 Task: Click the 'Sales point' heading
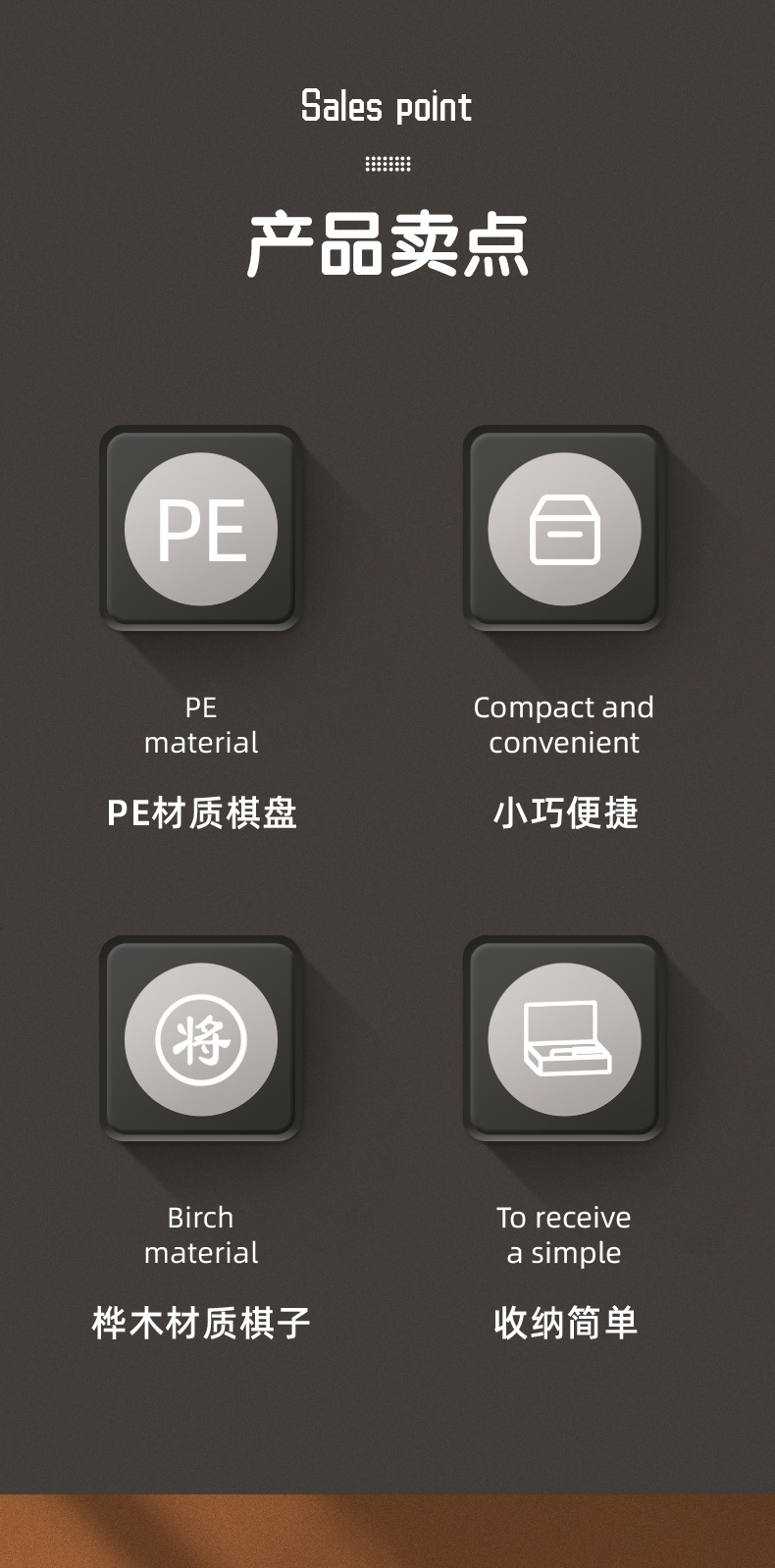coord(387,107)
